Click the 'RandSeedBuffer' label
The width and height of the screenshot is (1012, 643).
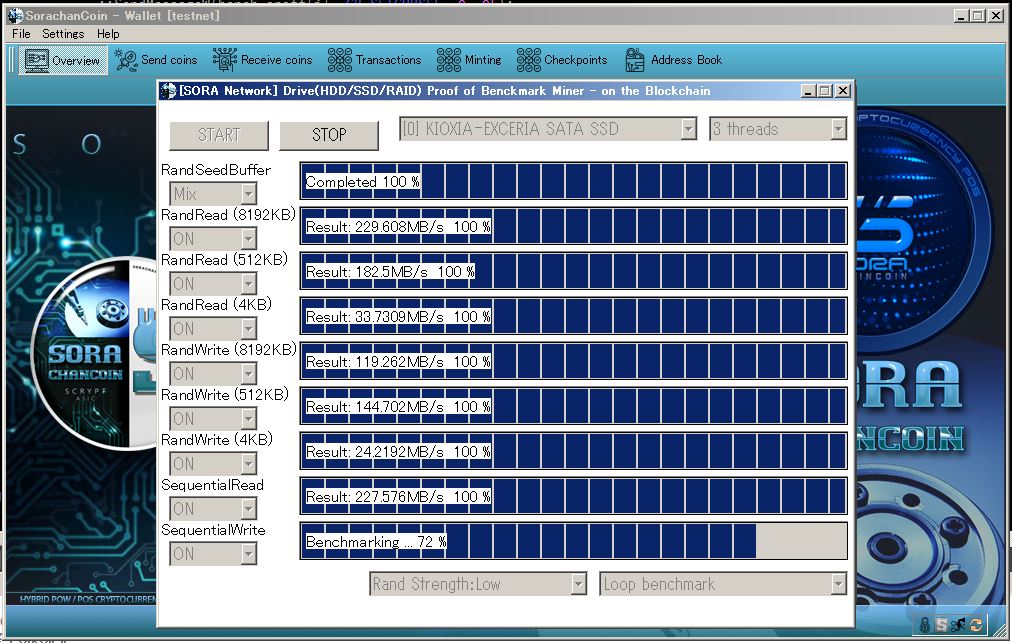click(x=216, y=170)
